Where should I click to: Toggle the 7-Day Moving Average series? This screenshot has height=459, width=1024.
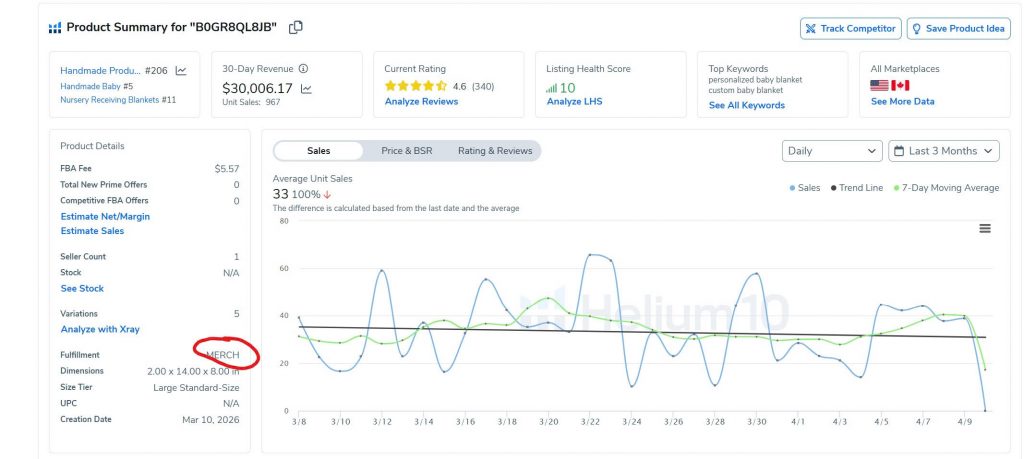coord(945,188)
